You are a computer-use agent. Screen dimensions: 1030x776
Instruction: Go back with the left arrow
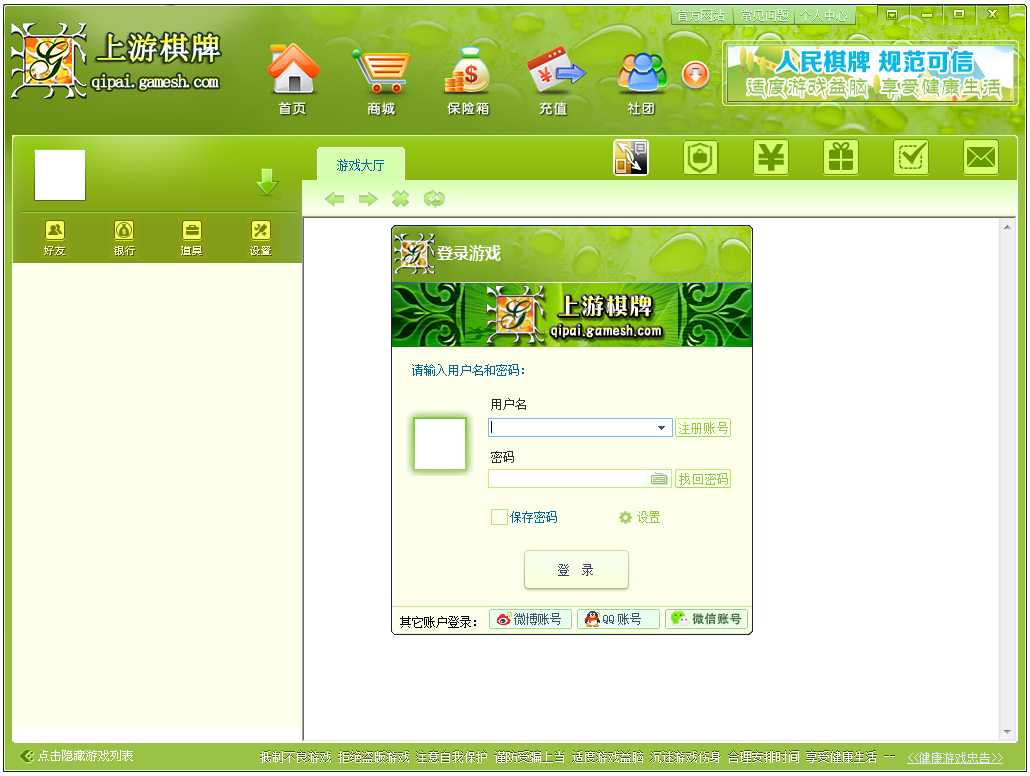tap(334, 198)
